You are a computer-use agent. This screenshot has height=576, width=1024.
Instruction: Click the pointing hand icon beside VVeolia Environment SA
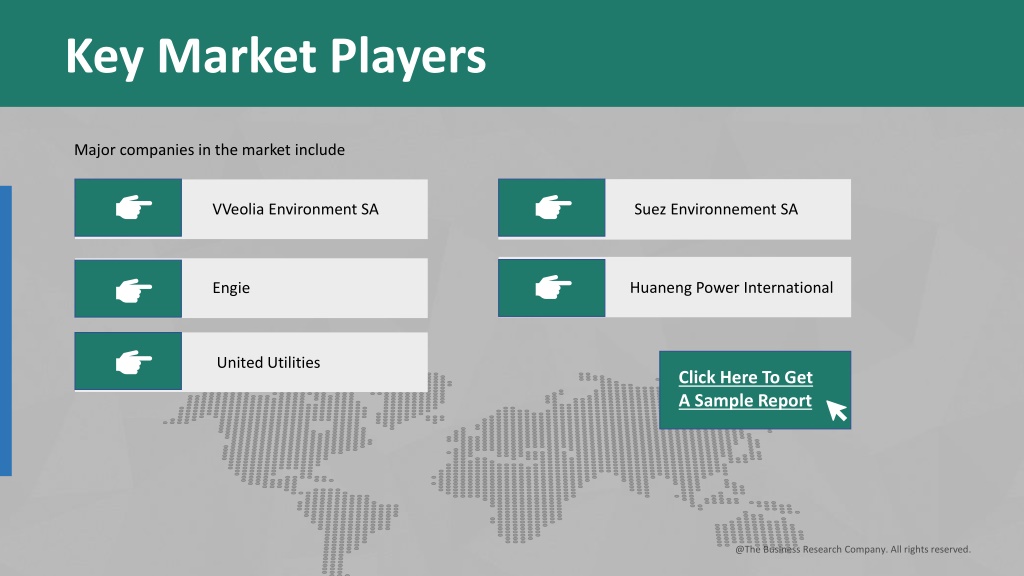tap(134, 208)
